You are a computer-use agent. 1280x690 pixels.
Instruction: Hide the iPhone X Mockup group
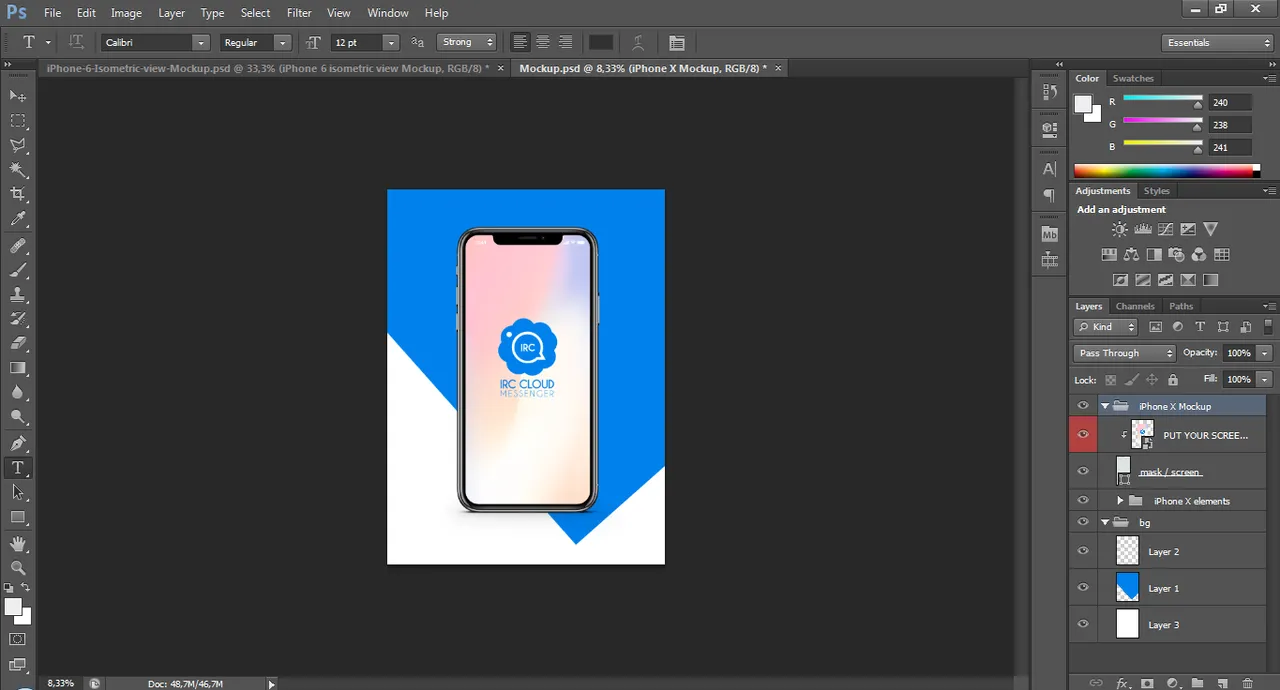point(1083,406)
